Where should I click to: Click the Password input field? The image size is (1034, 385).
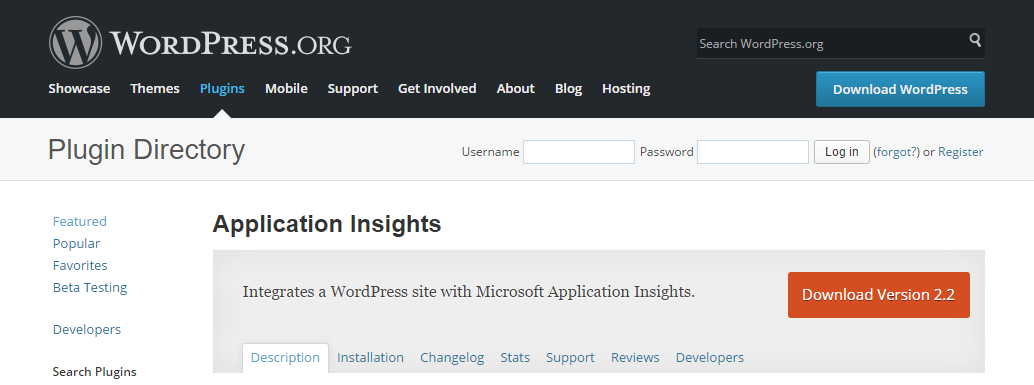coord(753,152)
